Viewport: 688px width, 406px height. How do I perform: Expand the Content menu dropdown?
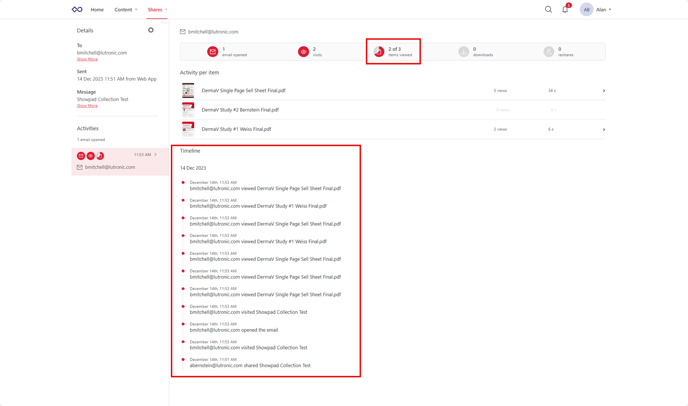point(125,10)
